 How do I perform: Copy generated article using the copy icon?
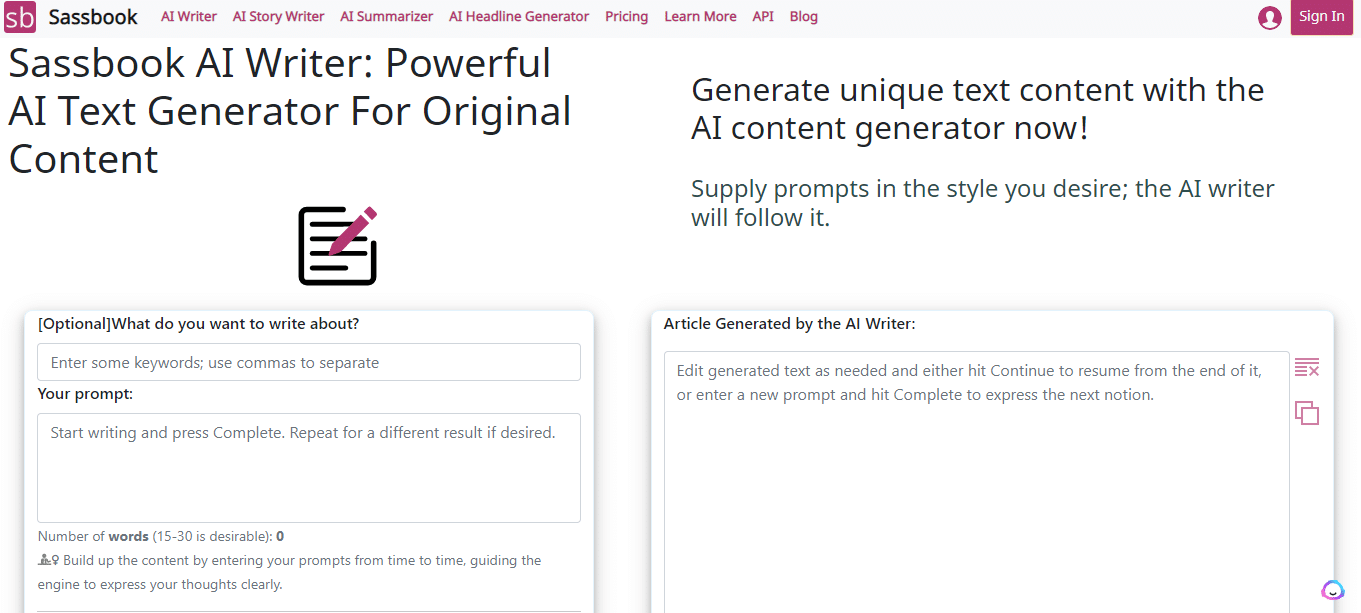point(1307,412)
